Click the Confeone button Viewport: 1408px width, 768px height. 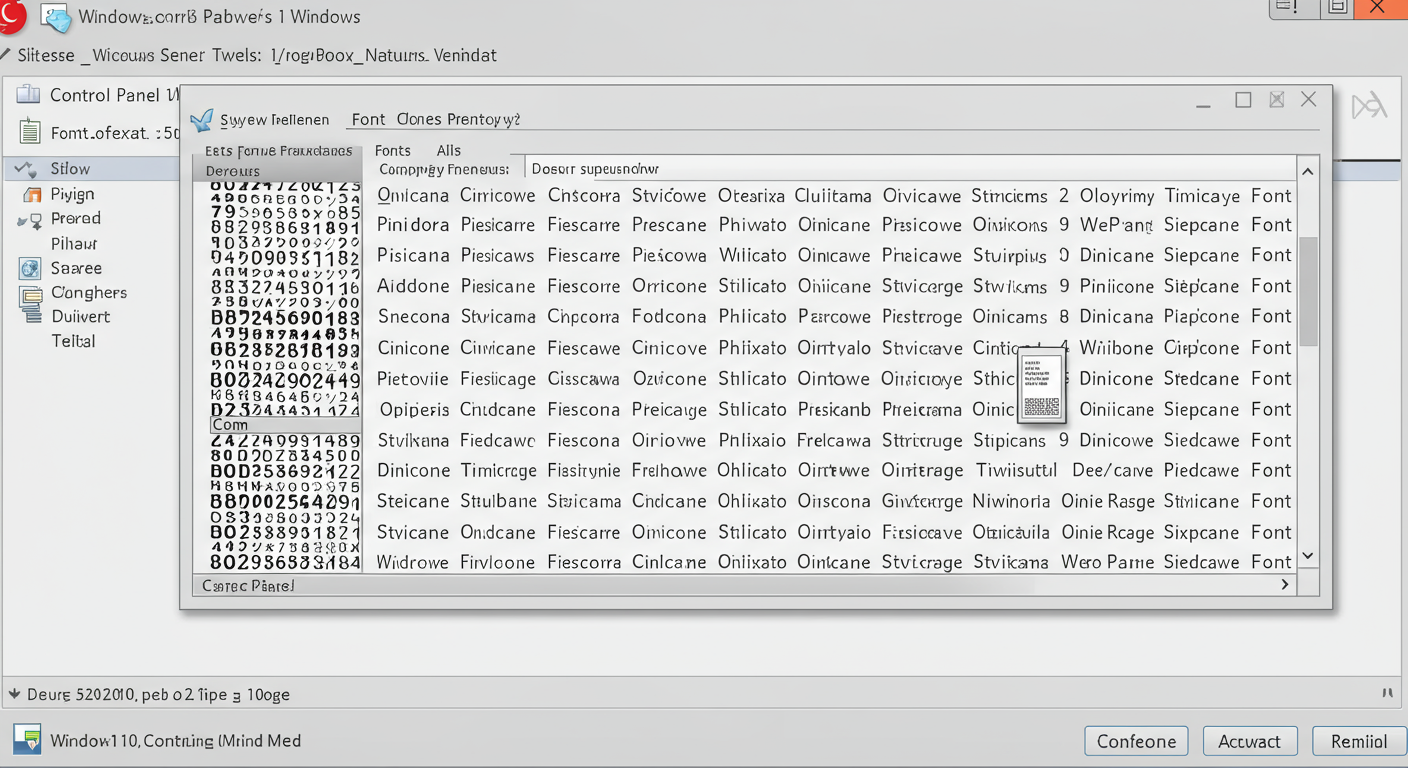click(x=1136, y=741)
